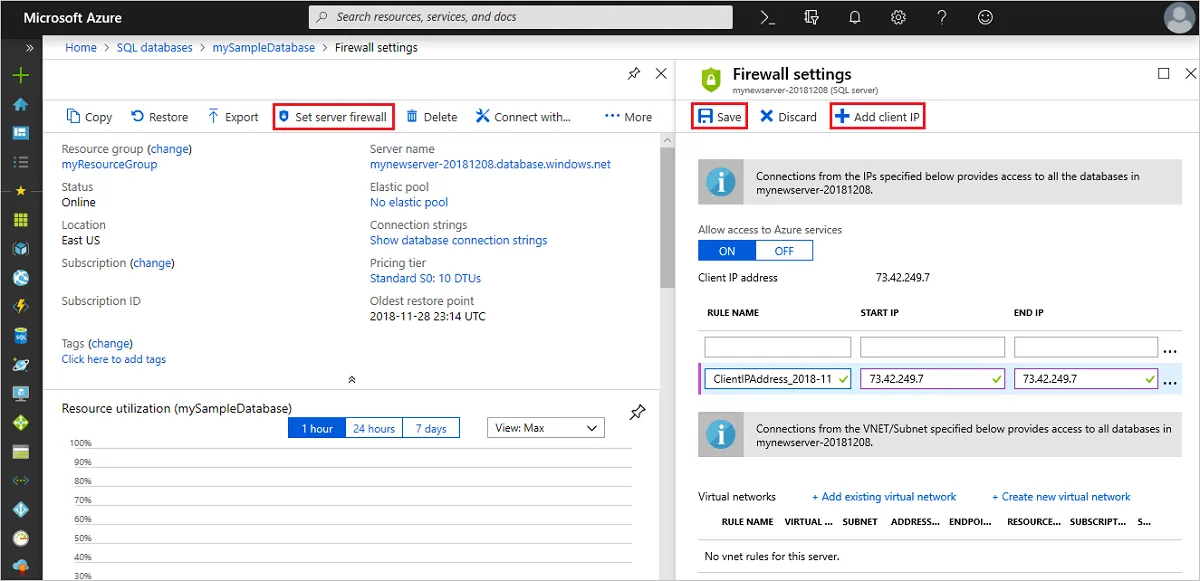Click Home in breadcrumb
The width and height of the screenshot is (1200, 581).
point(81,47)
